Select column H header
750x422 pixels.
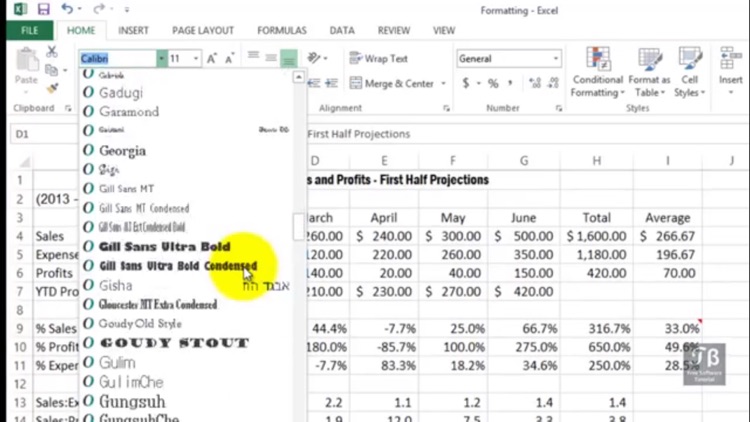click(x=596, y=161)
